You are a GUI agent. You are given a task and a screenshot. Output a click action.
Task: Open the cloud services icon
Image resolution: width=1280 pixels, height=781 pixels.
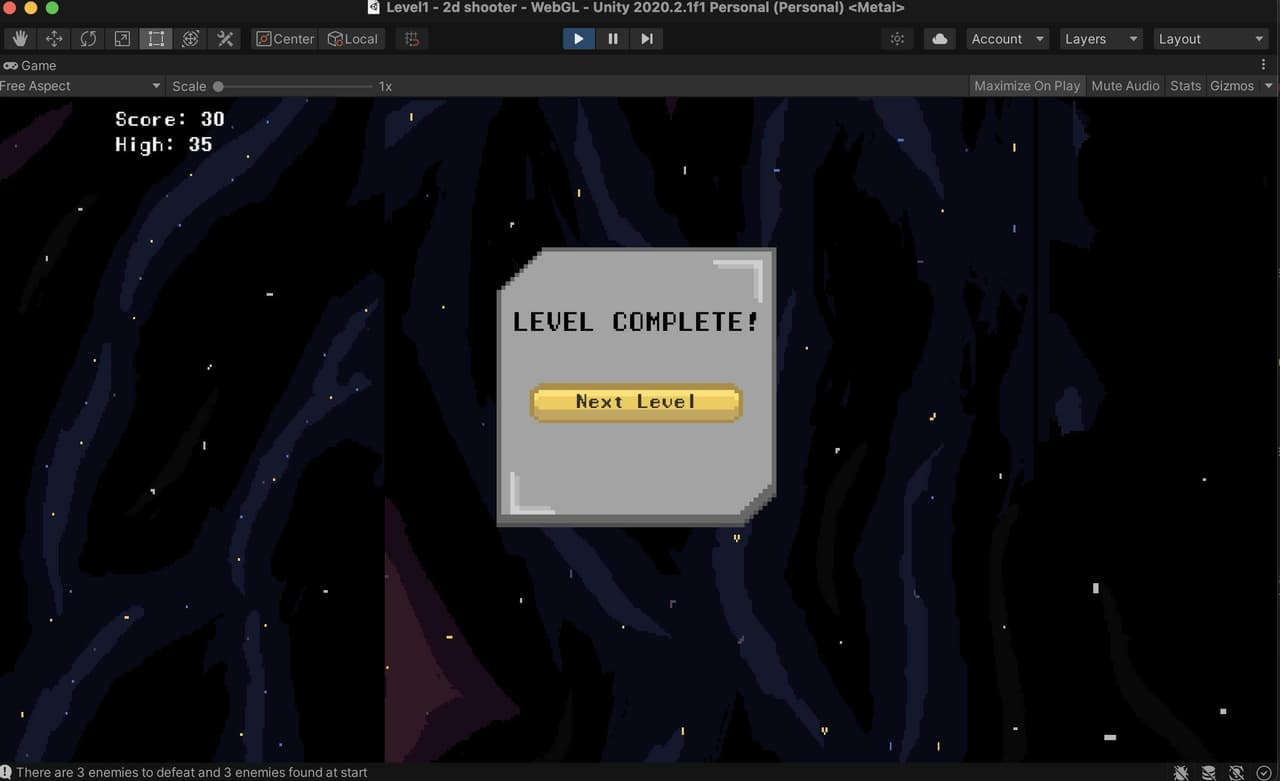click(x=939, y=39)
